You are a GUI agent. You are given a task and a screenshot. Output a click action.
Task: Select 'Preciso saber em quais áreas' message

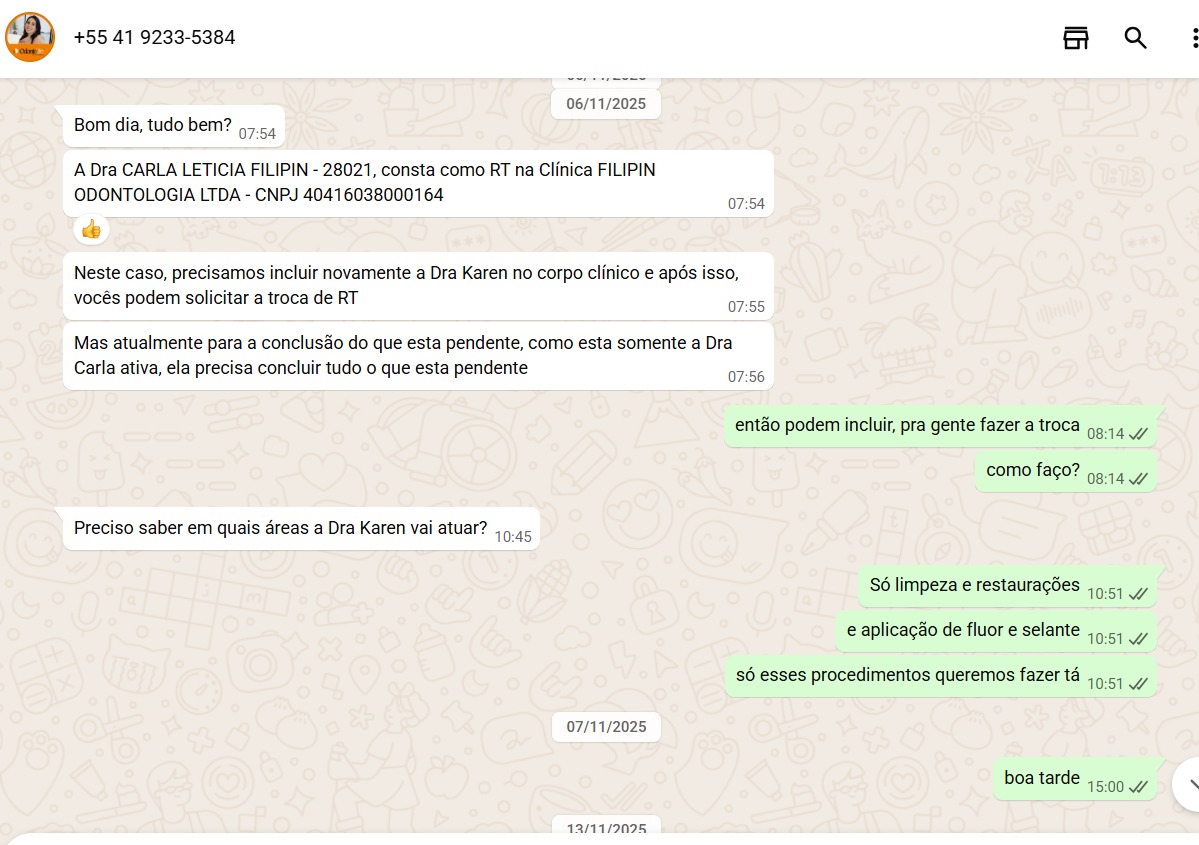click(301, 528)
